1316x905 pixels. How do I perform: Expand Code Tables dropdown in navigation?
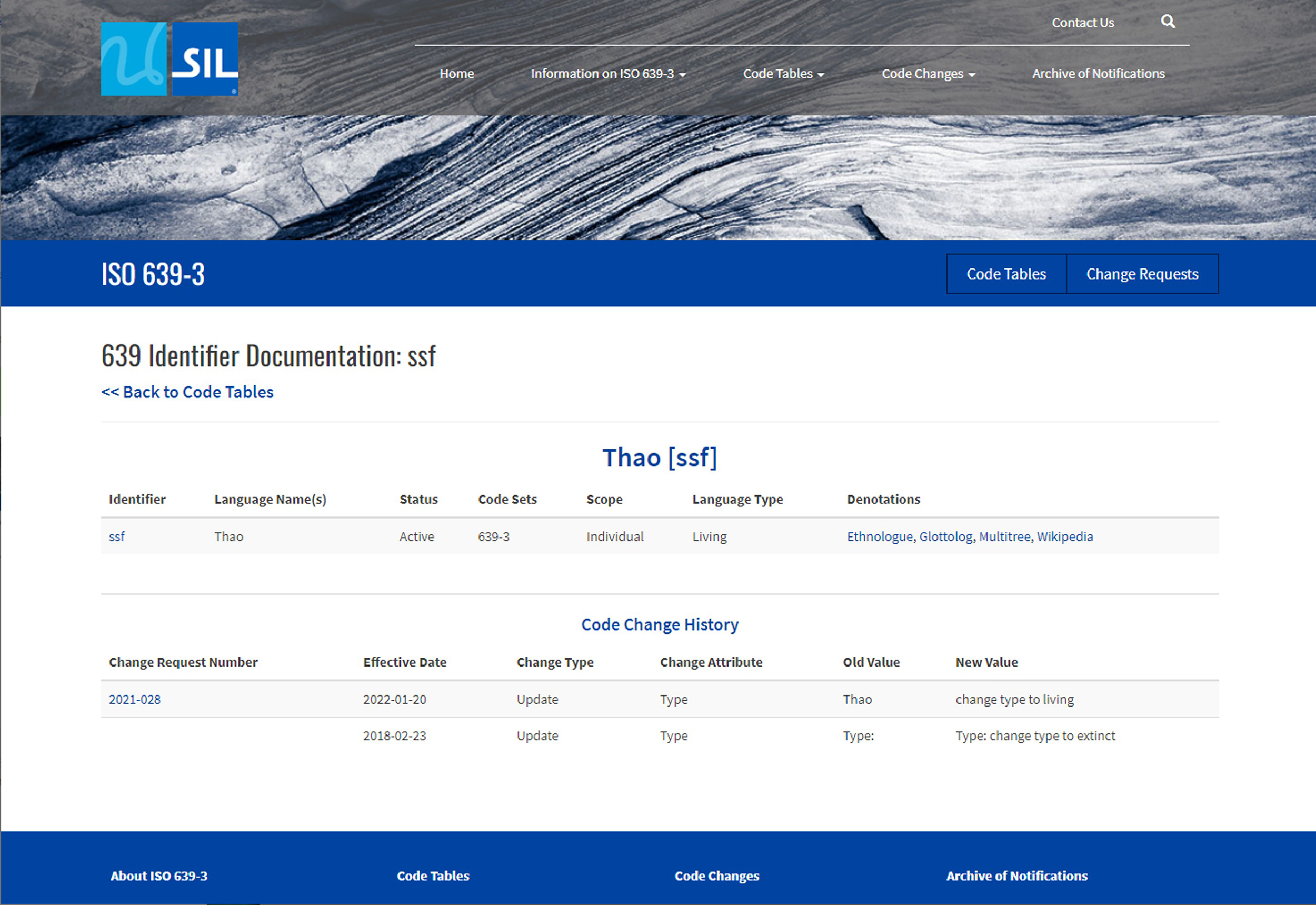point(784,74)
